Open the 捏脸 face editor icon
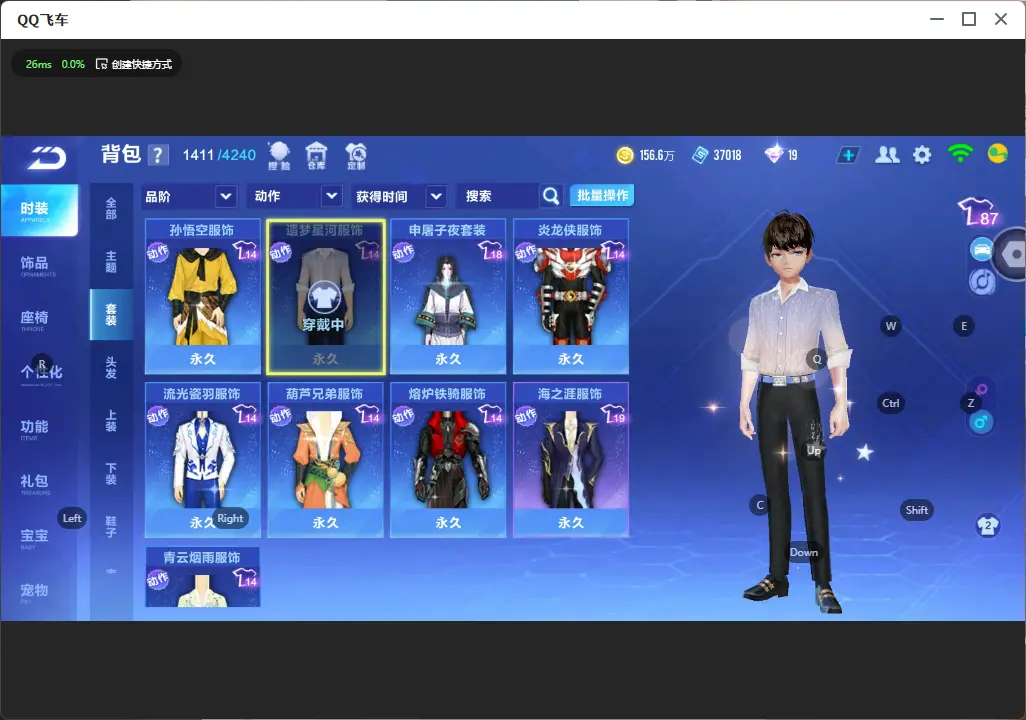The image size is (1026, 720). (279, 156)
